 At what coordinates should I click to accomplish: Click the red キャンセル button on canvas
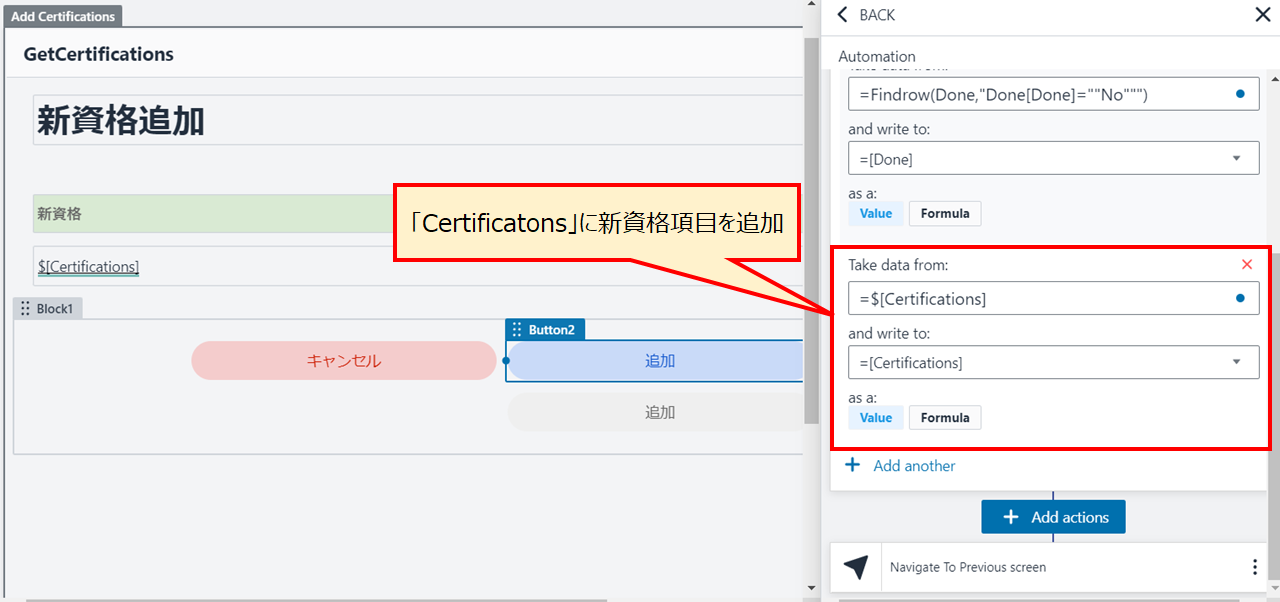(x=344, y=361)
